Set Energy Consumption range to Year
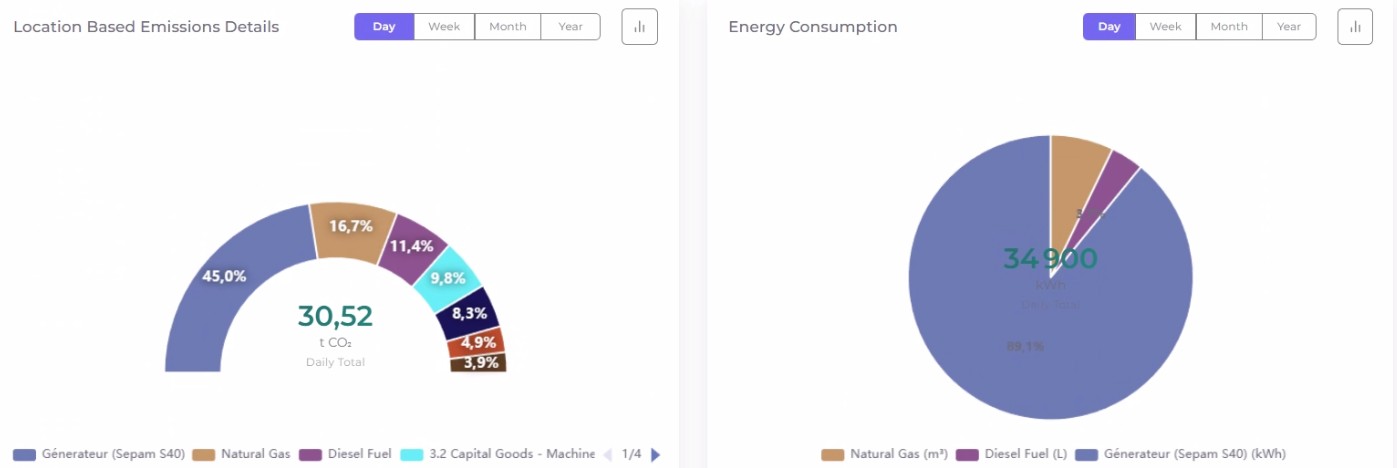 1289,27
